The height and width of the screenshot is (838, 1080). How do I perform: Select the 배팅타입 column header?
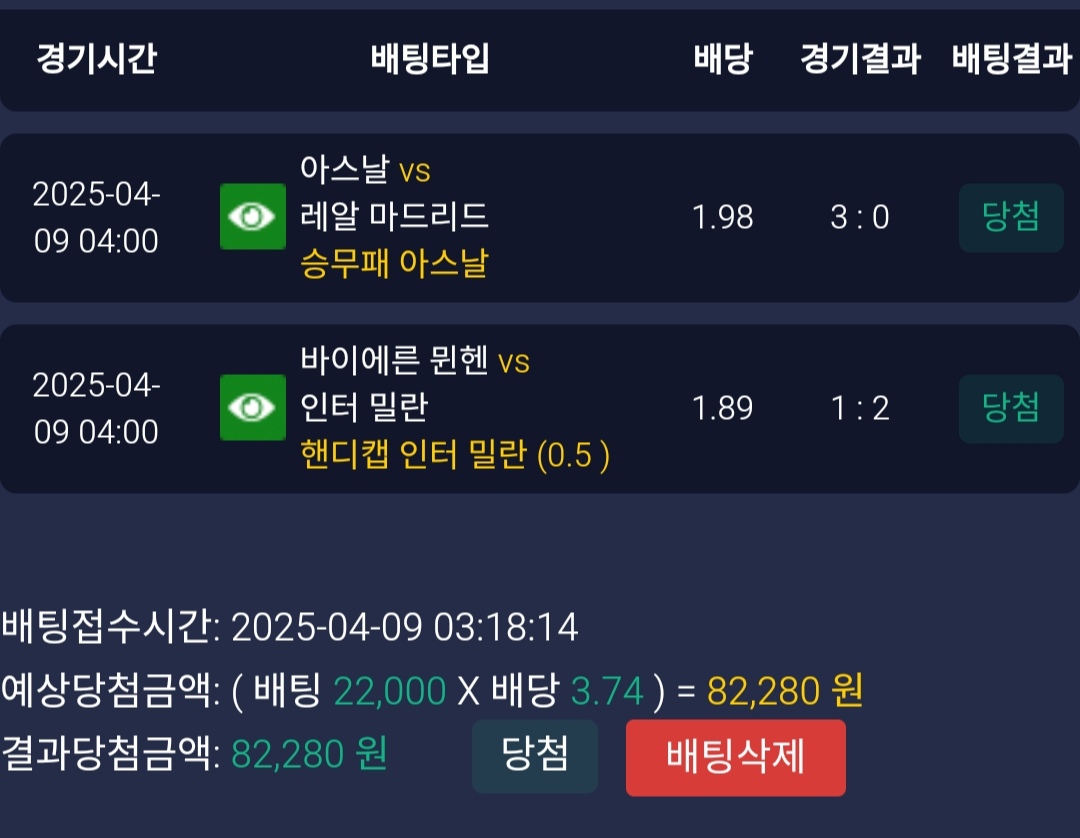[x=430, y=59]
